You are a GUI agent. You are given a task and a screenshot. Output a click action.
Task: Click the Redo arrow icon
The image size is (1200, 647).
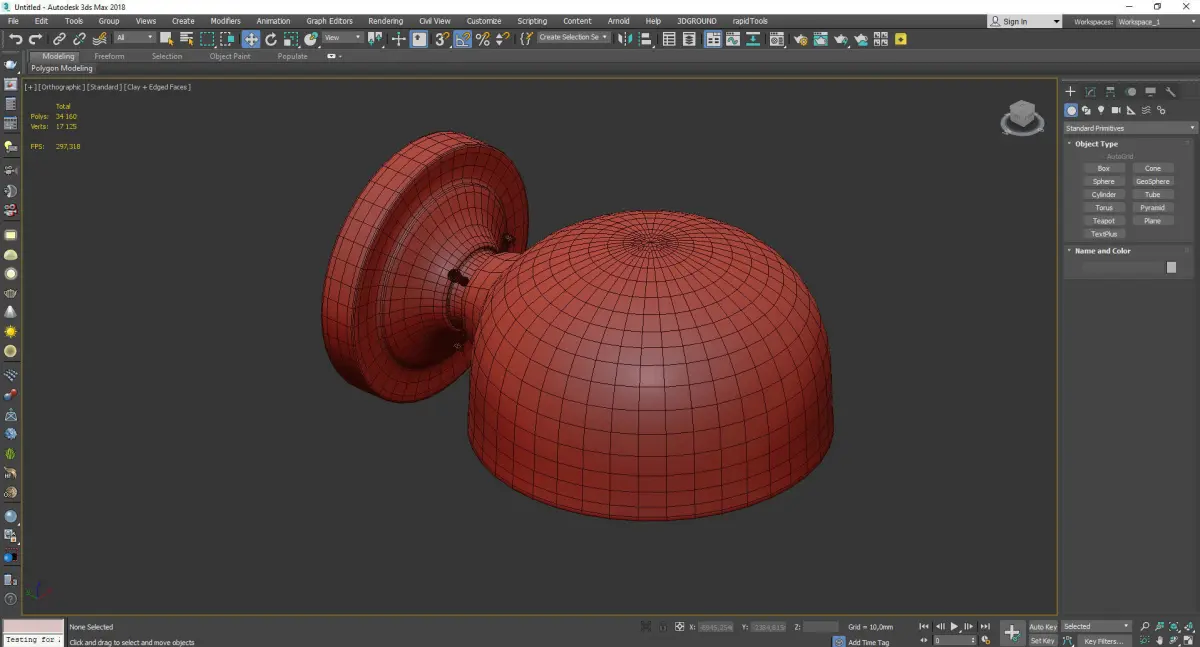pyautogui.click(x=34, y=39)
